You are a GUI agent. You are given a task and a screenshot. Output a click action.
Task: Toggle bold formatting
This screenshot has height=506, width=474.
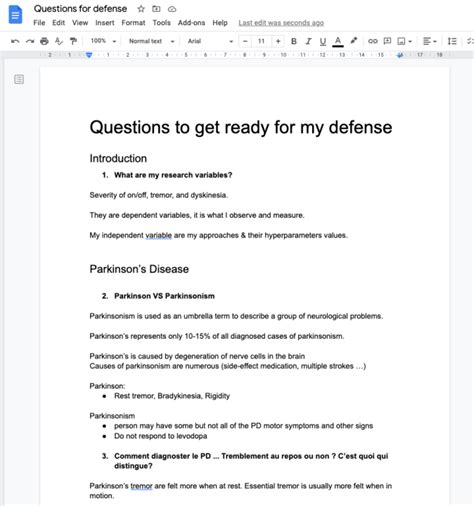tap(294, 41)
